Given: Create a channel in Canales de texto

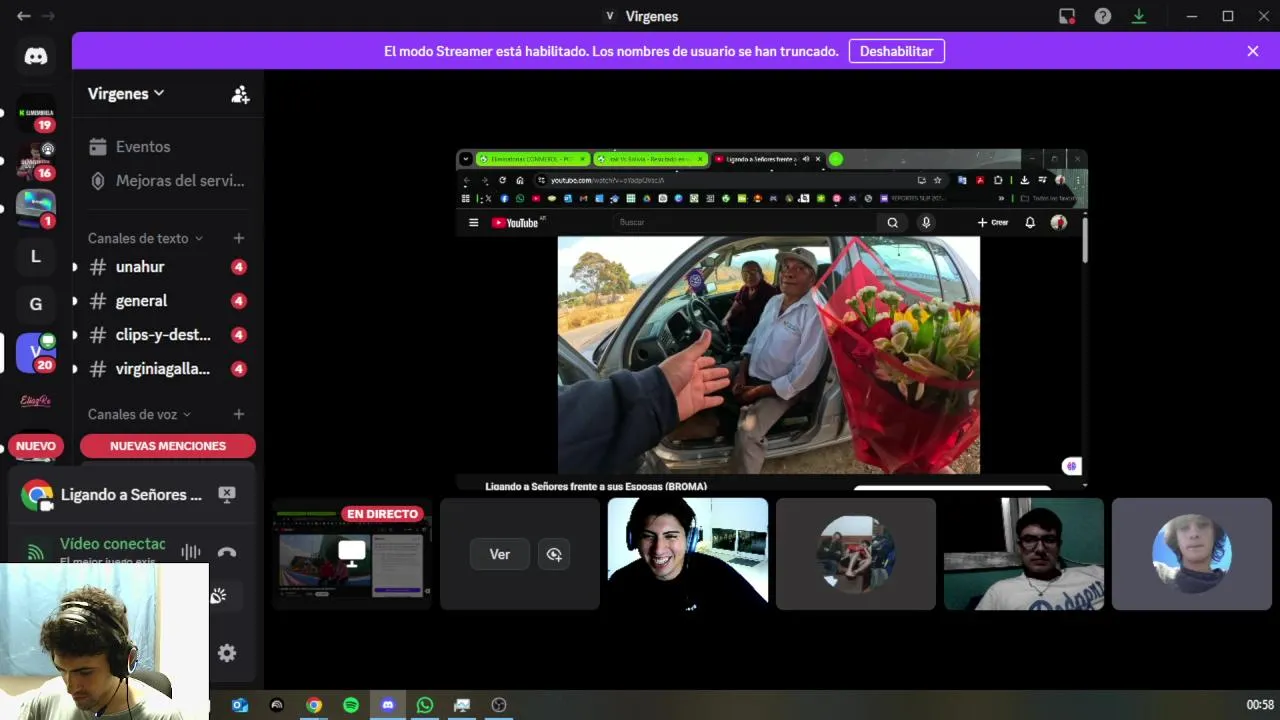Looking at the screenshot, I should tap(239, 238).
